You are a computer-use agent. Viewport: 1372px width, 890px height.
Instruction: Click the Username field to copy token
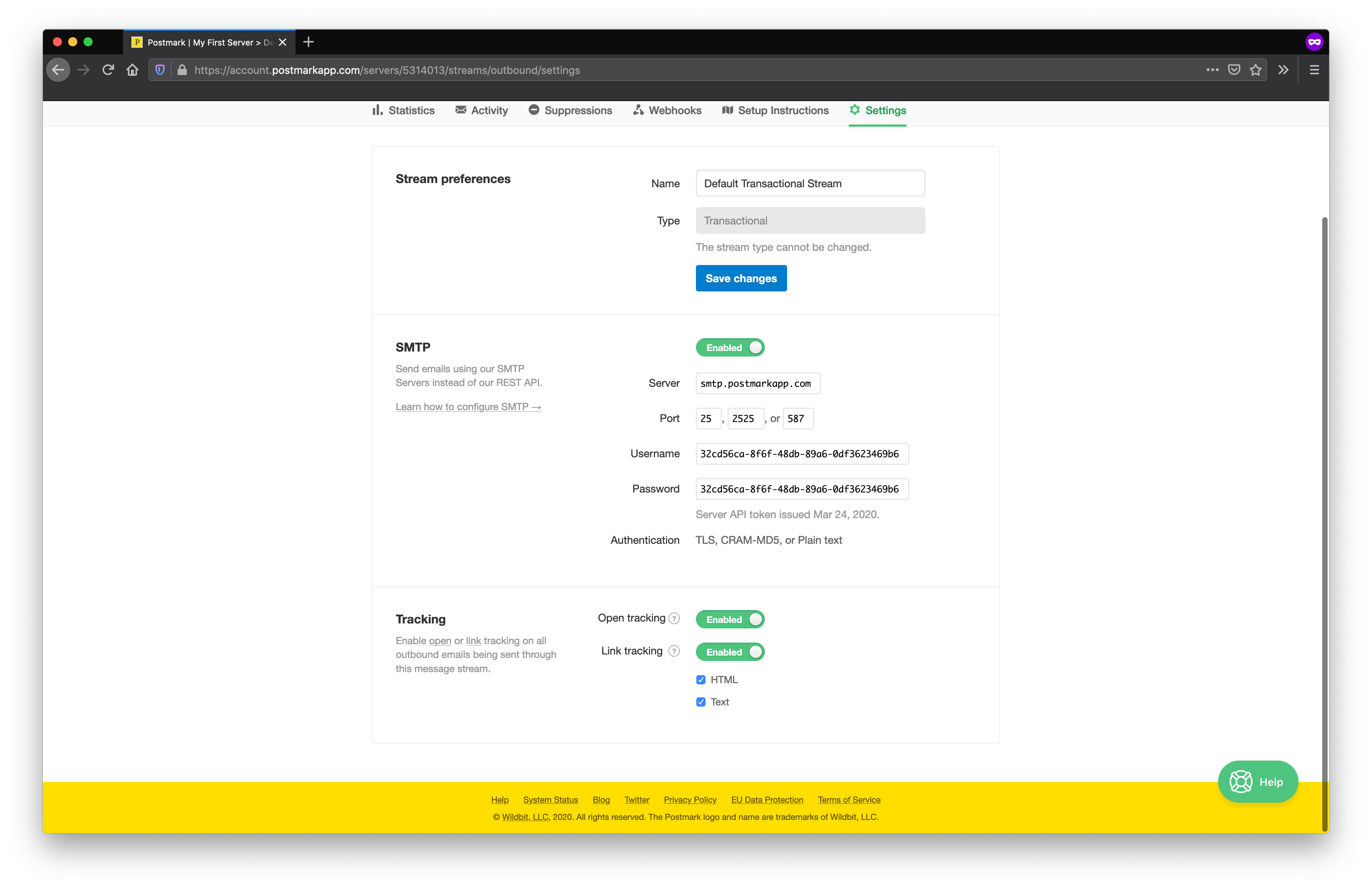tap(800, 453)
